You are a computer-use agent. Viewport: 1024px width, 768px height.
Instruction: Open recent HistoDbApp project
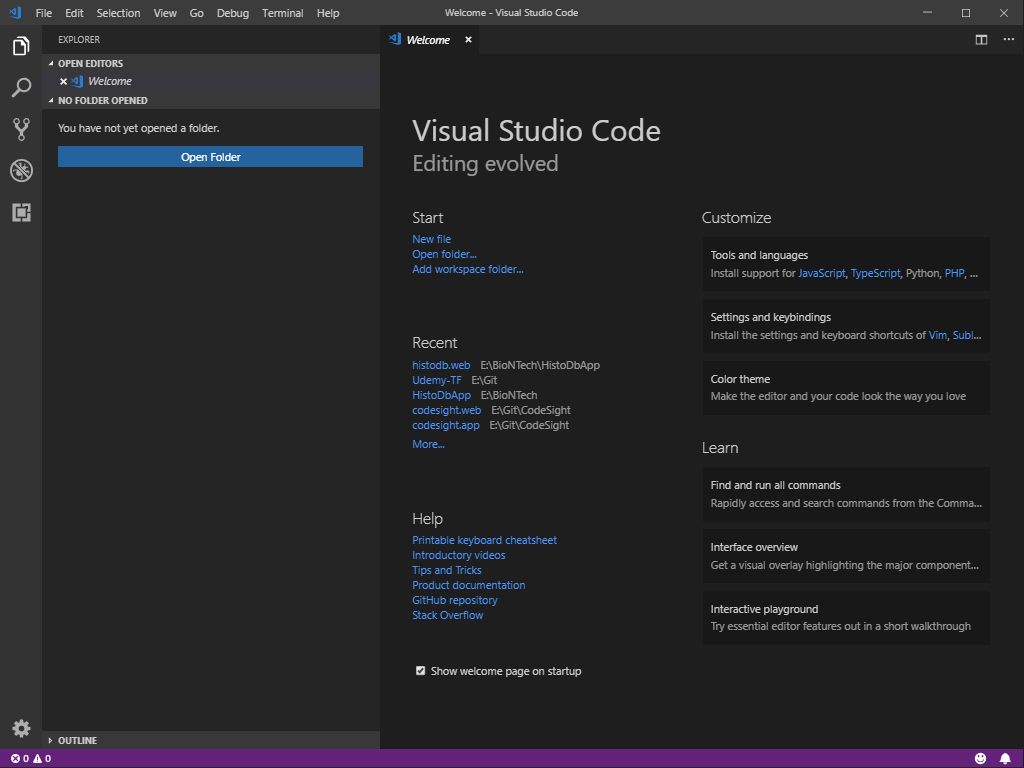[x=441, y=395]
